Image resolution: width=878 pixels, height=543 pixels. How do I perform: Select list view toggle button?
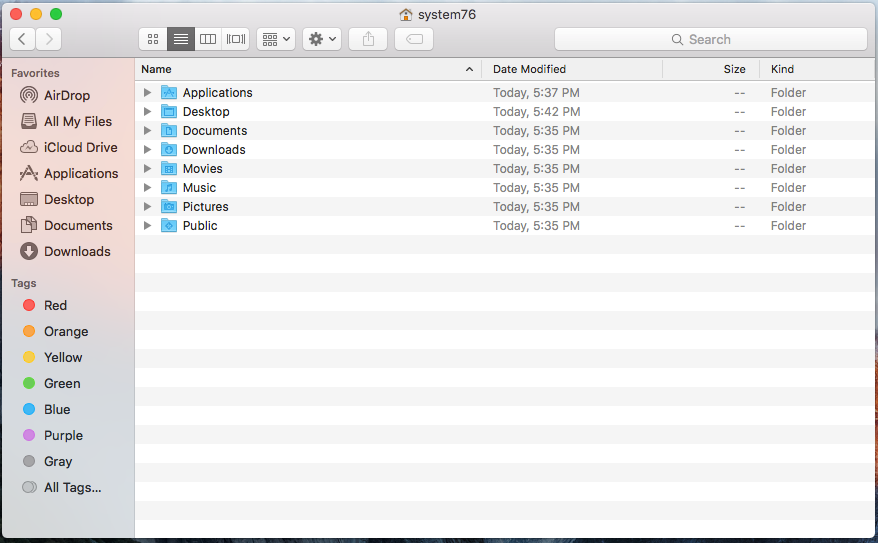[x=181, y=39]
